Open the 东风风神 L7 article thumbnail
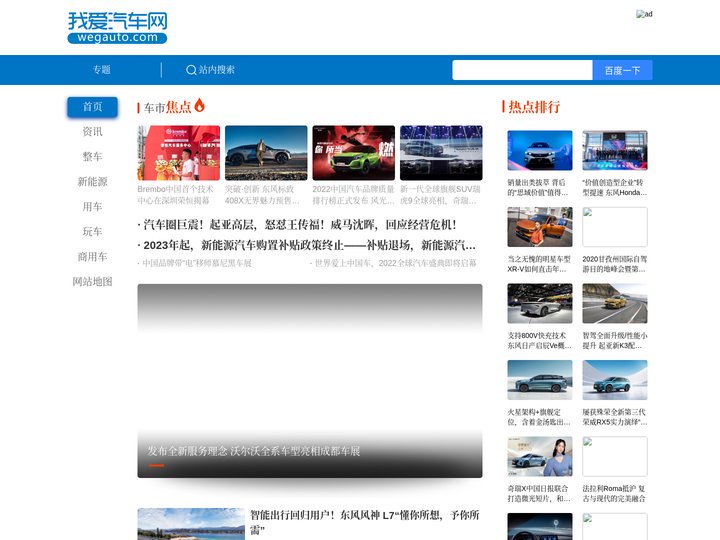The image size is (720, 540). [191, 524]
